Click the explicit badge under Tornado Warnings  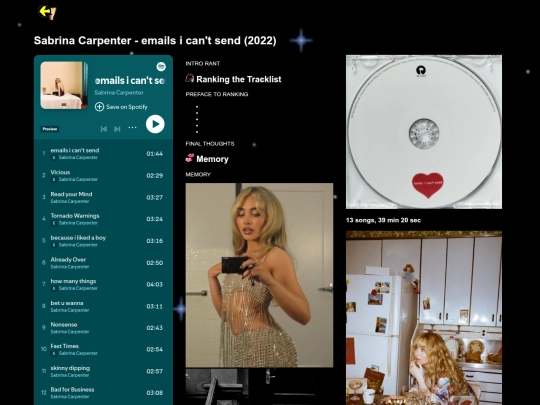(54, 223)
